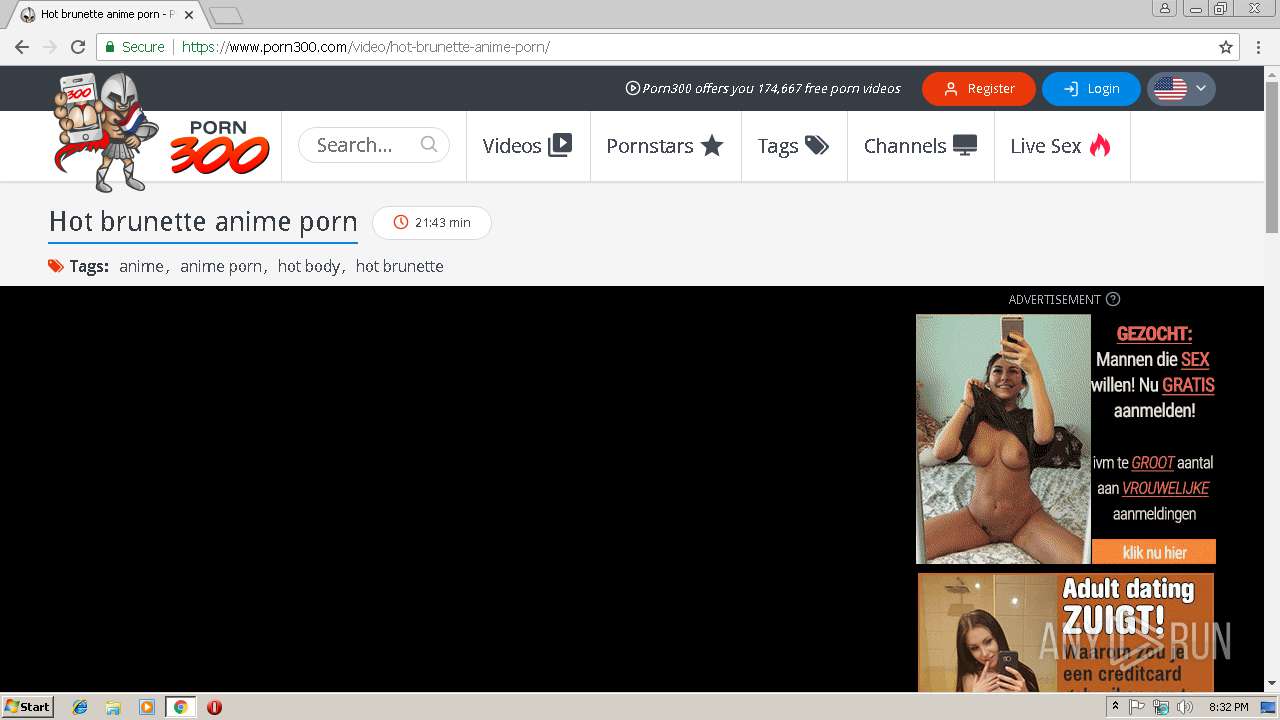The height and width of the screenshot is (720, 1280).
Task: Click the vertical scrollbar thumb
Action: (x=1272, y=157)
